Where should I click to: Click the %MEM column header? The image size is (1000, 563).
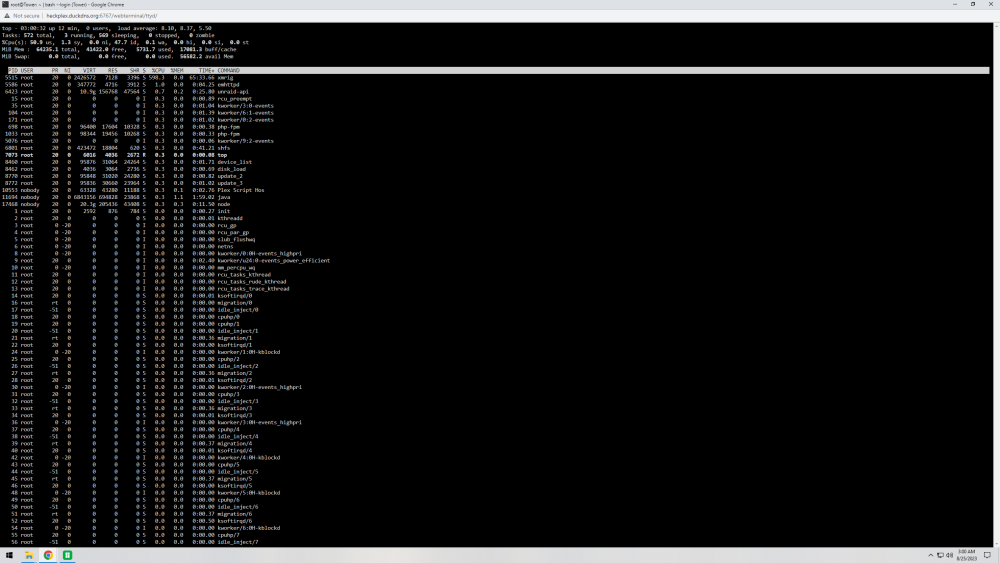pyautogui.click(x=177, y=71)
